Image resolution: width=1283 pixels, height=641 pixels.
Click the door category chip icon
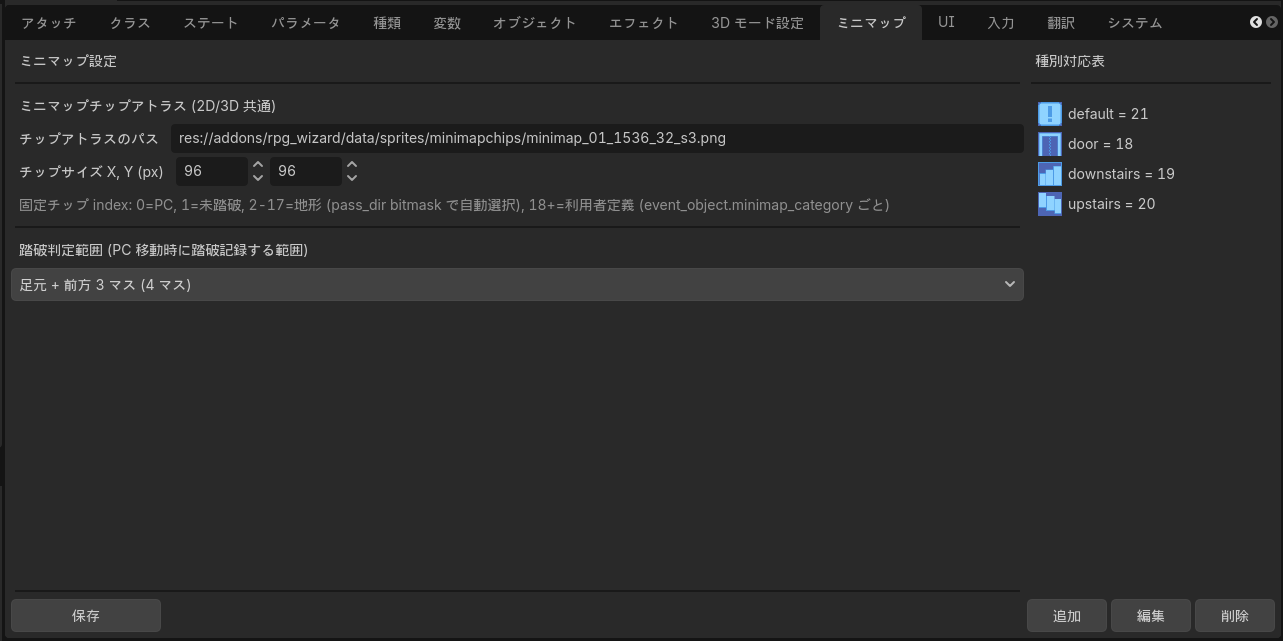coord(1049,144)
